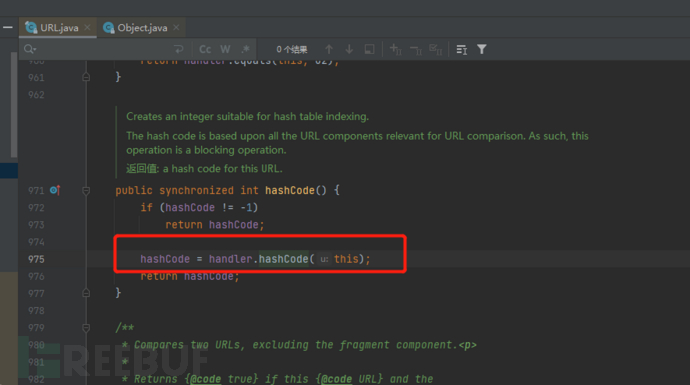Click the hide panel dash icon left of tabs
The width and height of the screenshot is (690, 385).
click(x=7, y=27)
